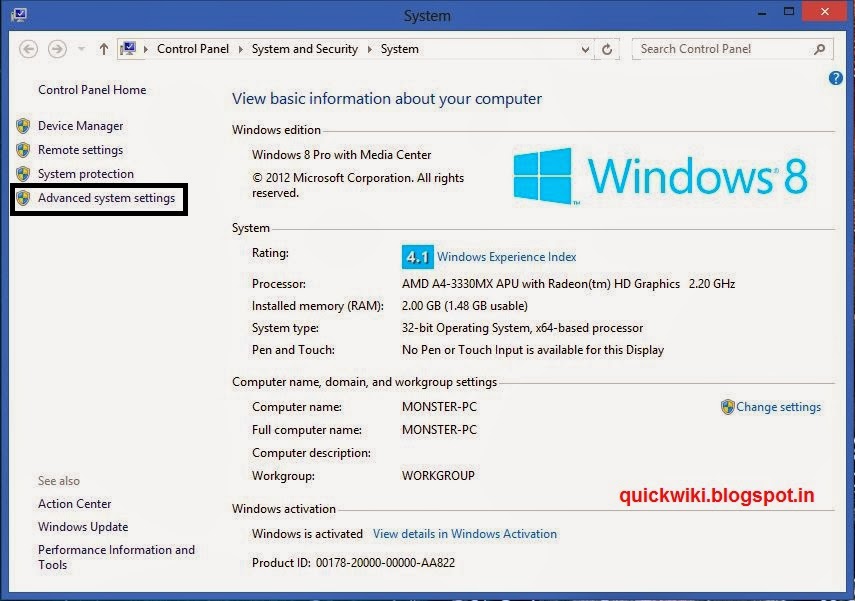Open the recent locations dropdown arrow
This screenshot has width=855, height=601.
(81, 49)
